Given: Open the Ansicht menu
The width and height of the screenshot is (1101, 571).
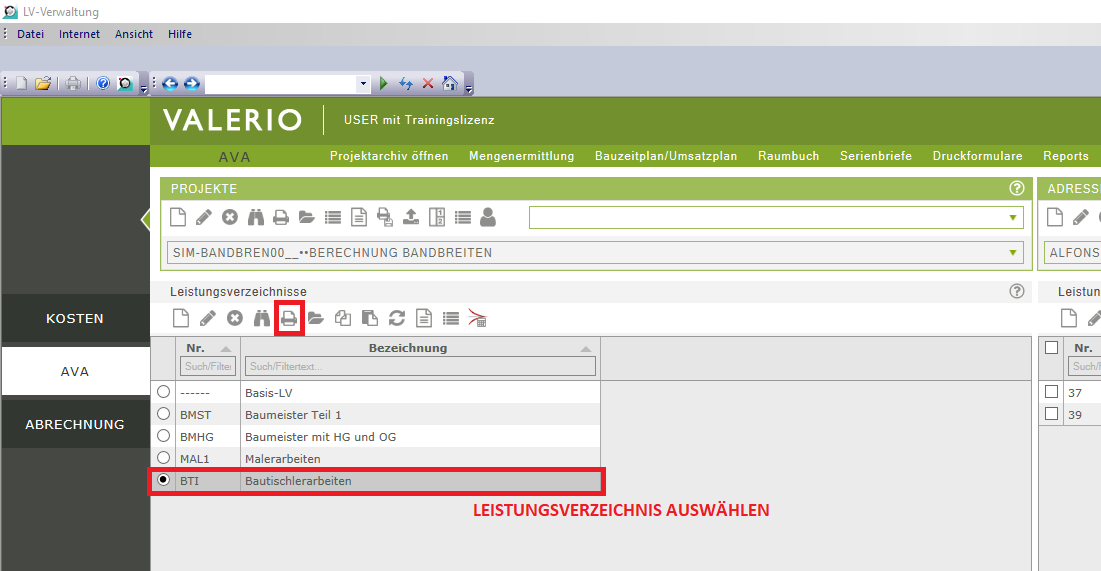Looking at the screenshot, I should (x=134, y=34).
